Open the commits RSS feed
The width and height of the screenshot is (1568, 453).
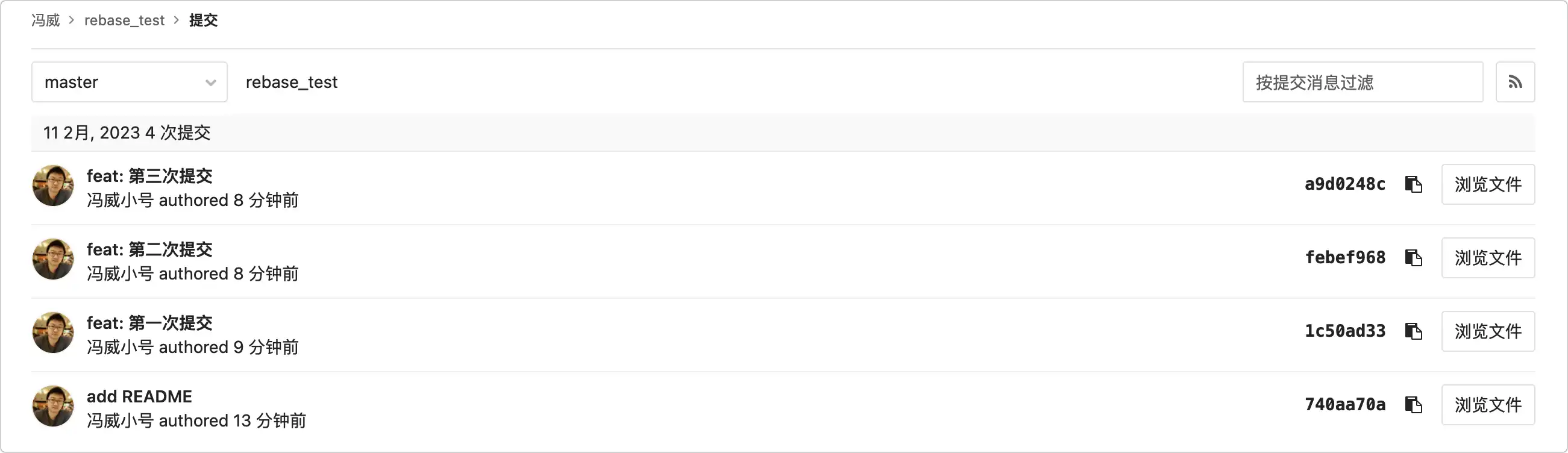(1514, 82)
